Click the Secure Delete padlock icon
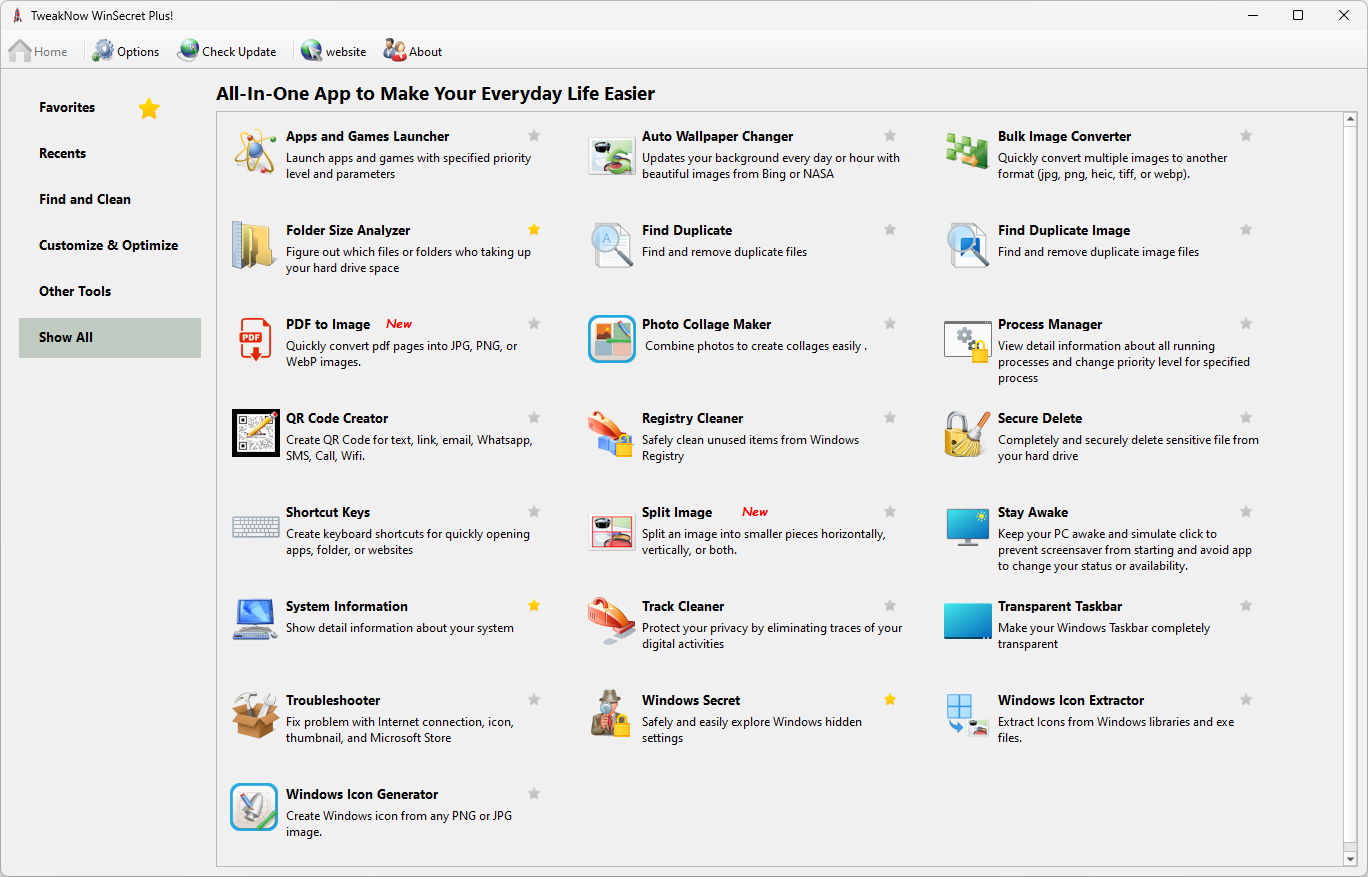1368x877 pixels. pyautogui.click(x=967, y=433)
